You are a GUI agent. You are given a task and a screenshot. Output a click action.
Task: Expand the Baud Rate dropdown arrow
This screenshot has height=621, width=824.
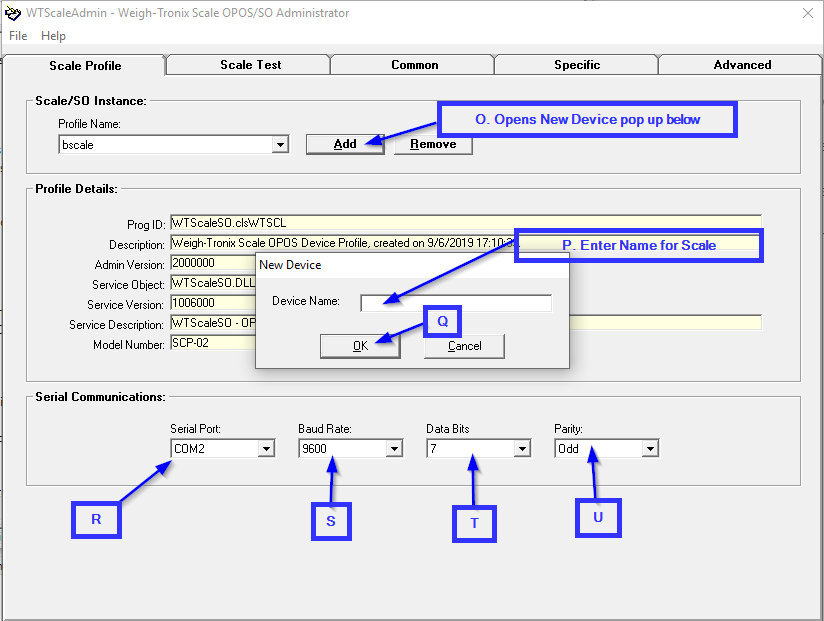394,449
